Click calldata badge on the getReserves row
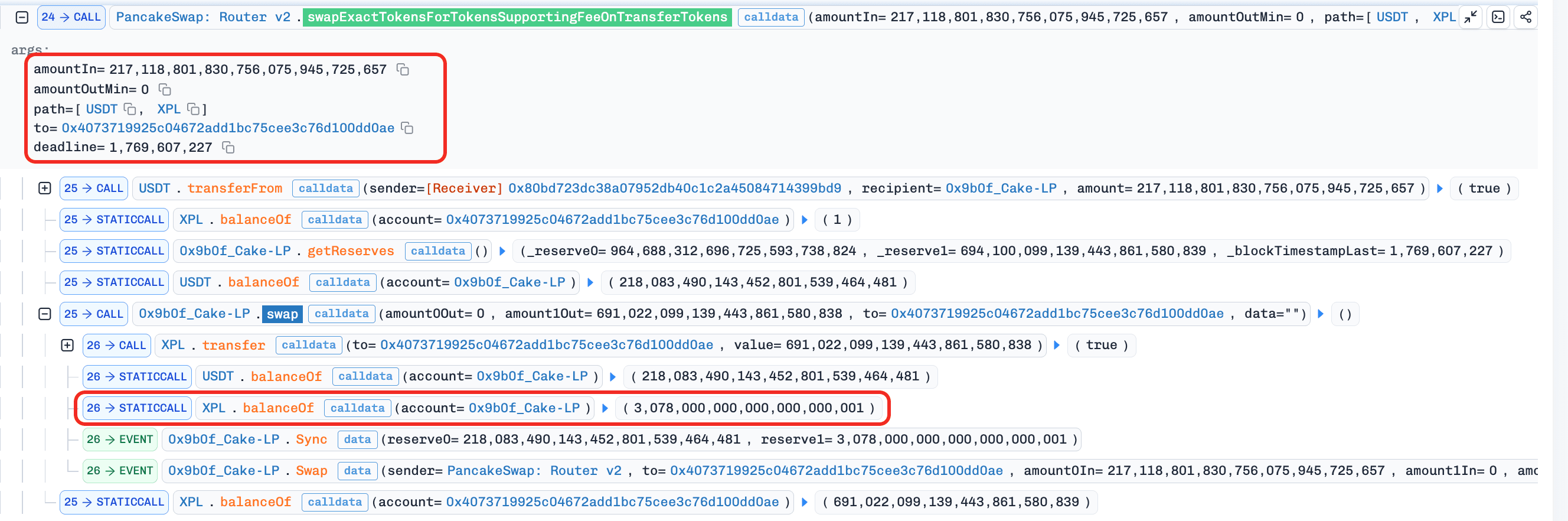 pyautogui.click(x=437, y=251)
